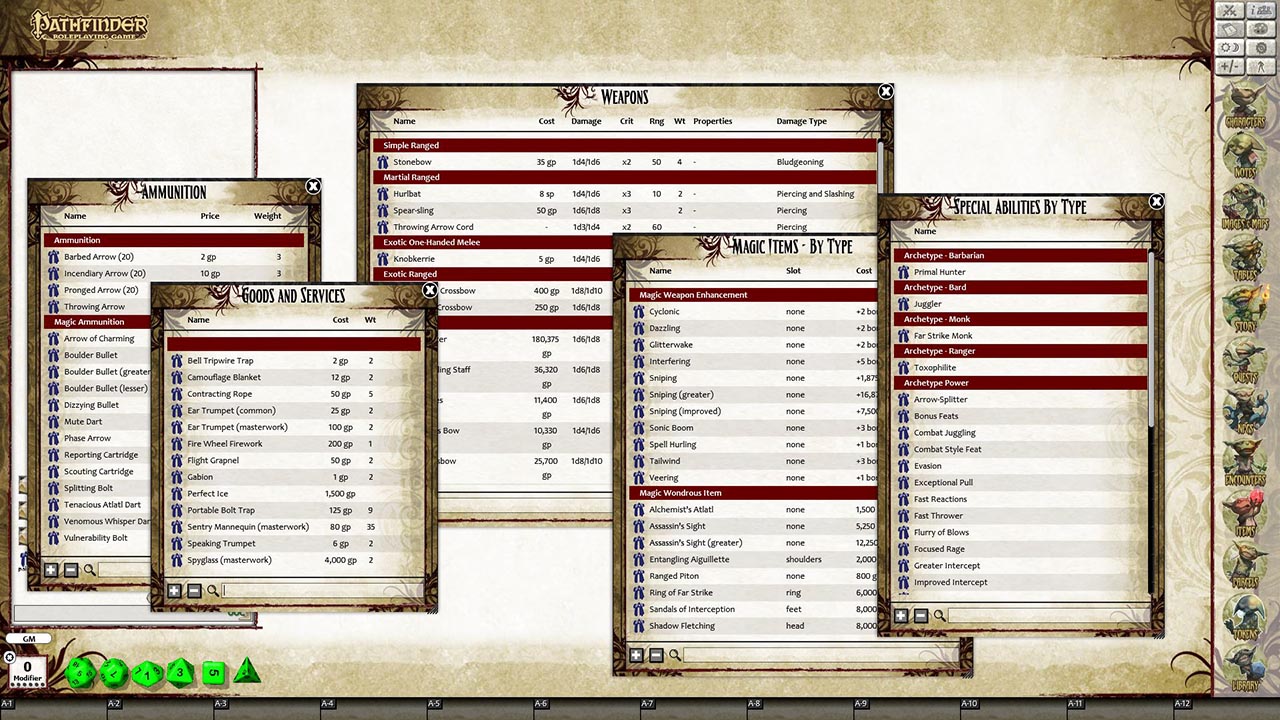Open the combat tracker crossed-swords icon

pos(1230,10)
